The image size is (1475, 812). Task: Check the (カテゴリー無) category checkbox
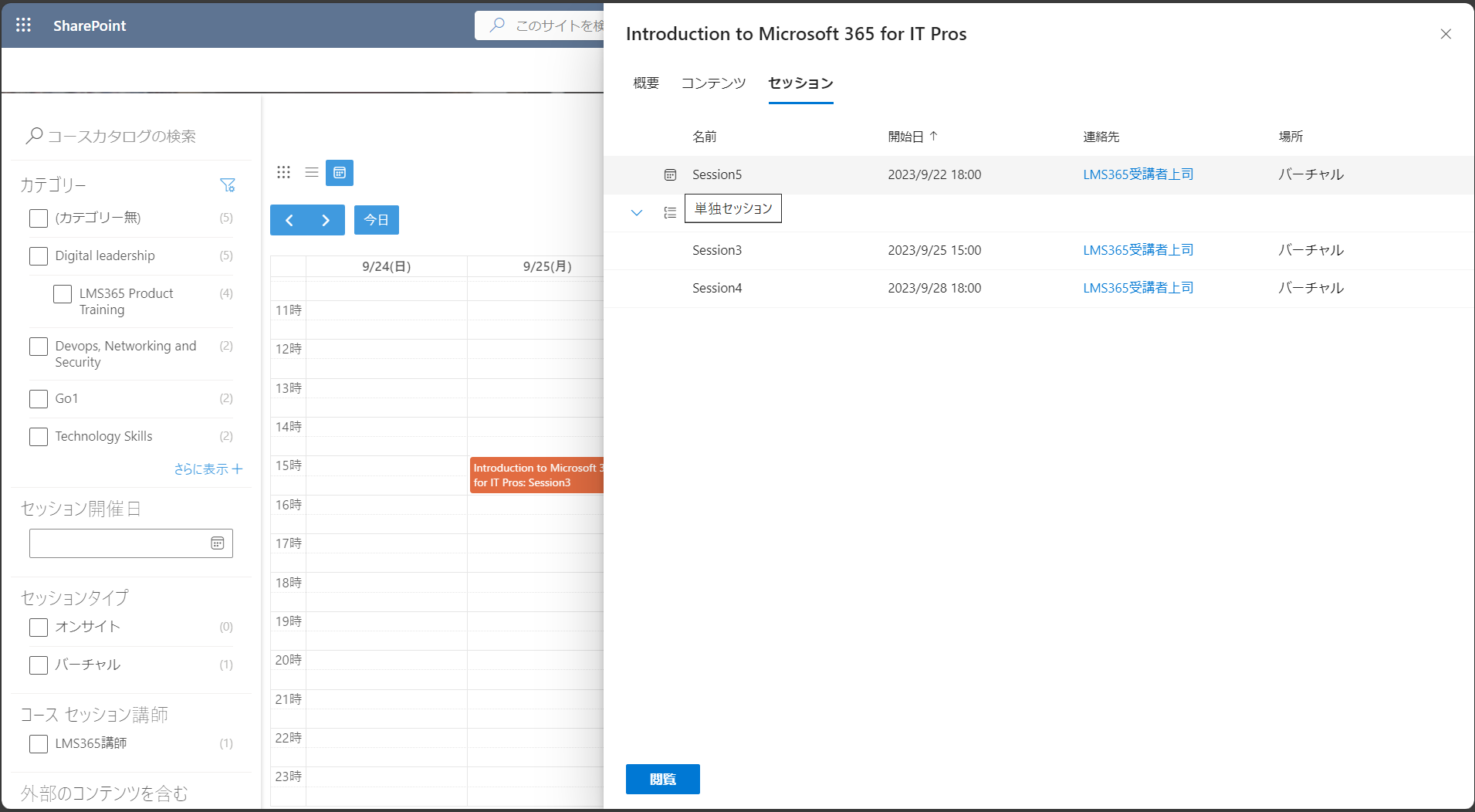point(39,218)
